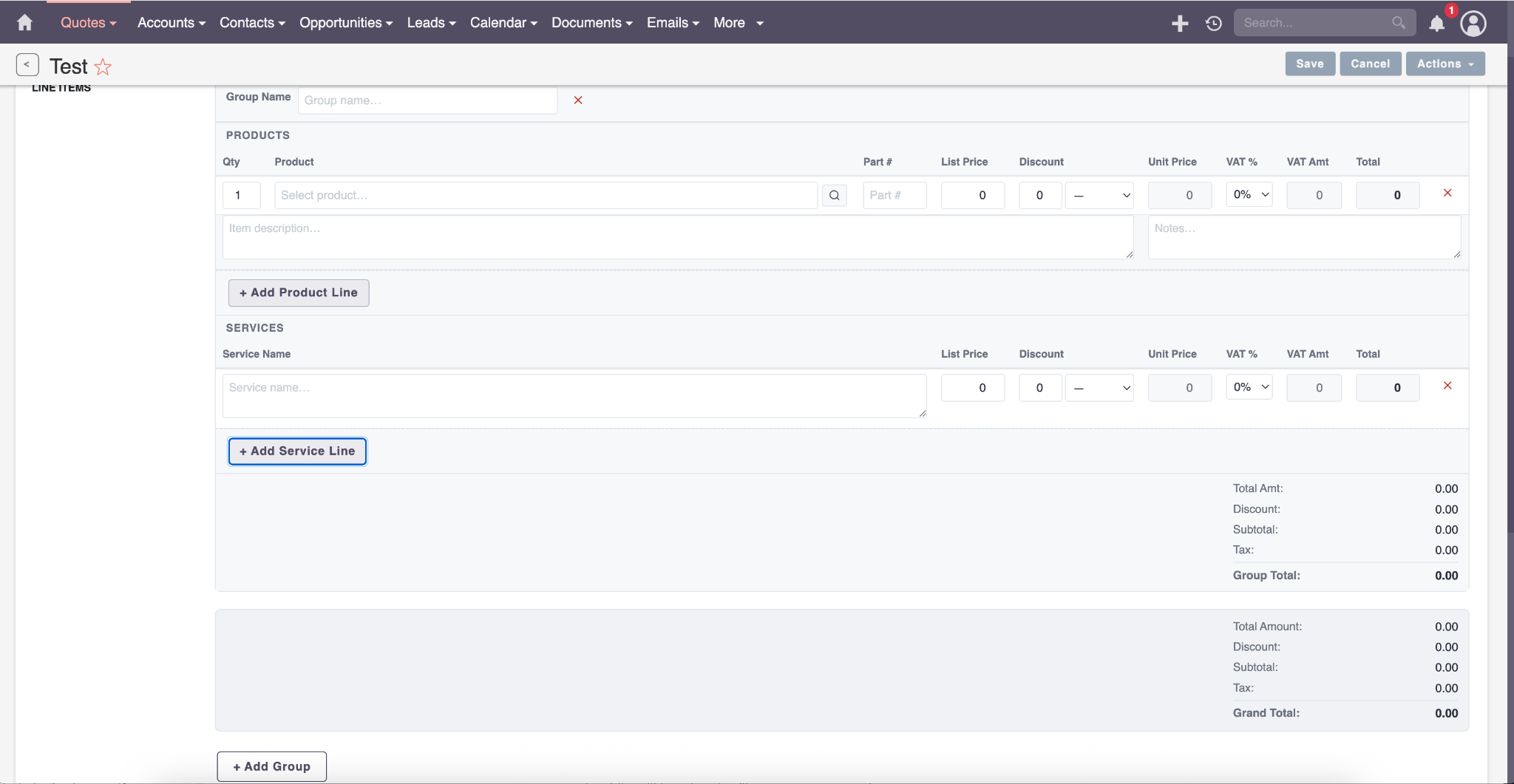Remove the group with red X
1514x784 pixels.
(578, 100)
